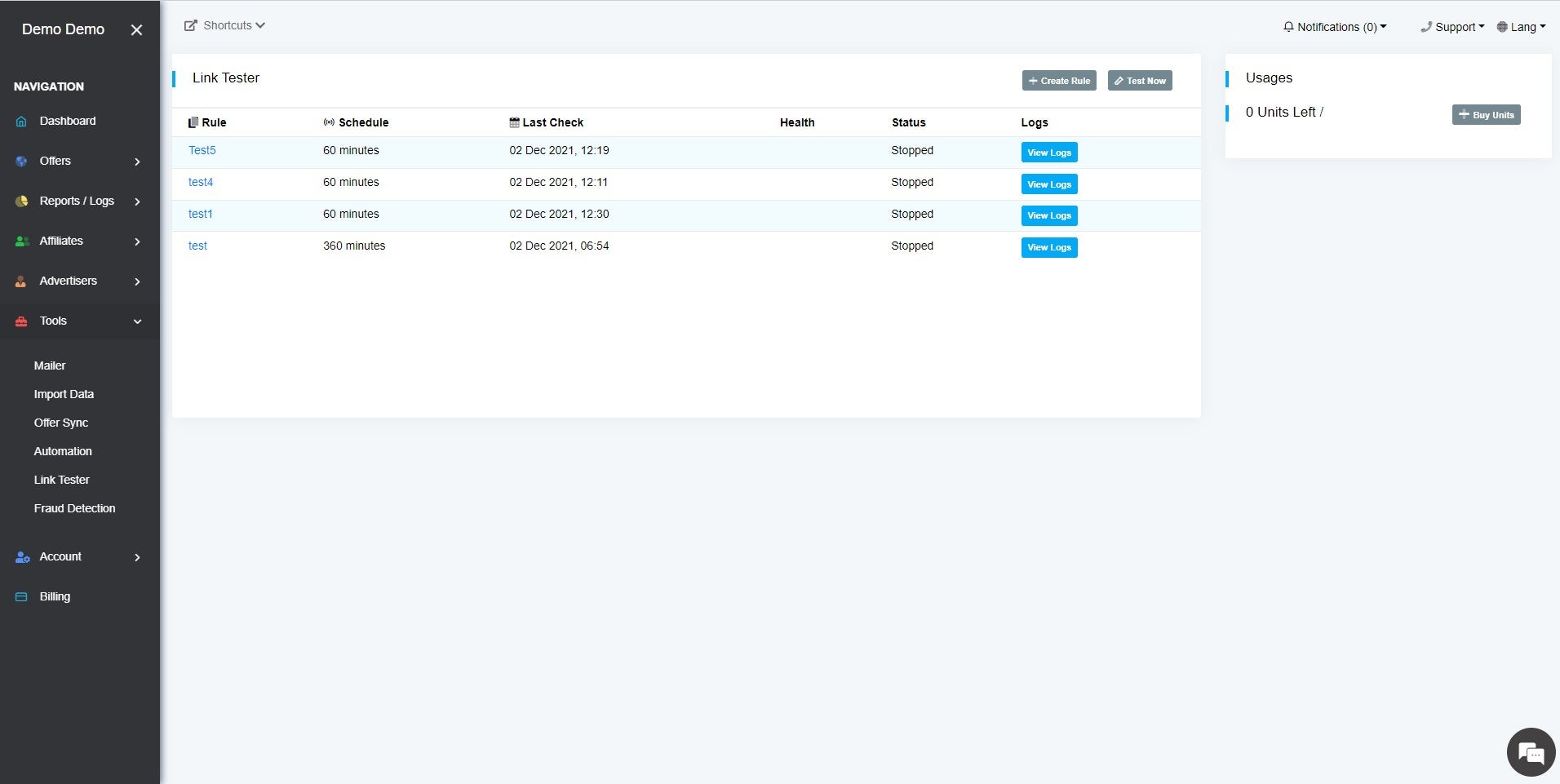Open the test1 rule link
The width and height of the screenshot is (1560, 784).
[201, 214]
